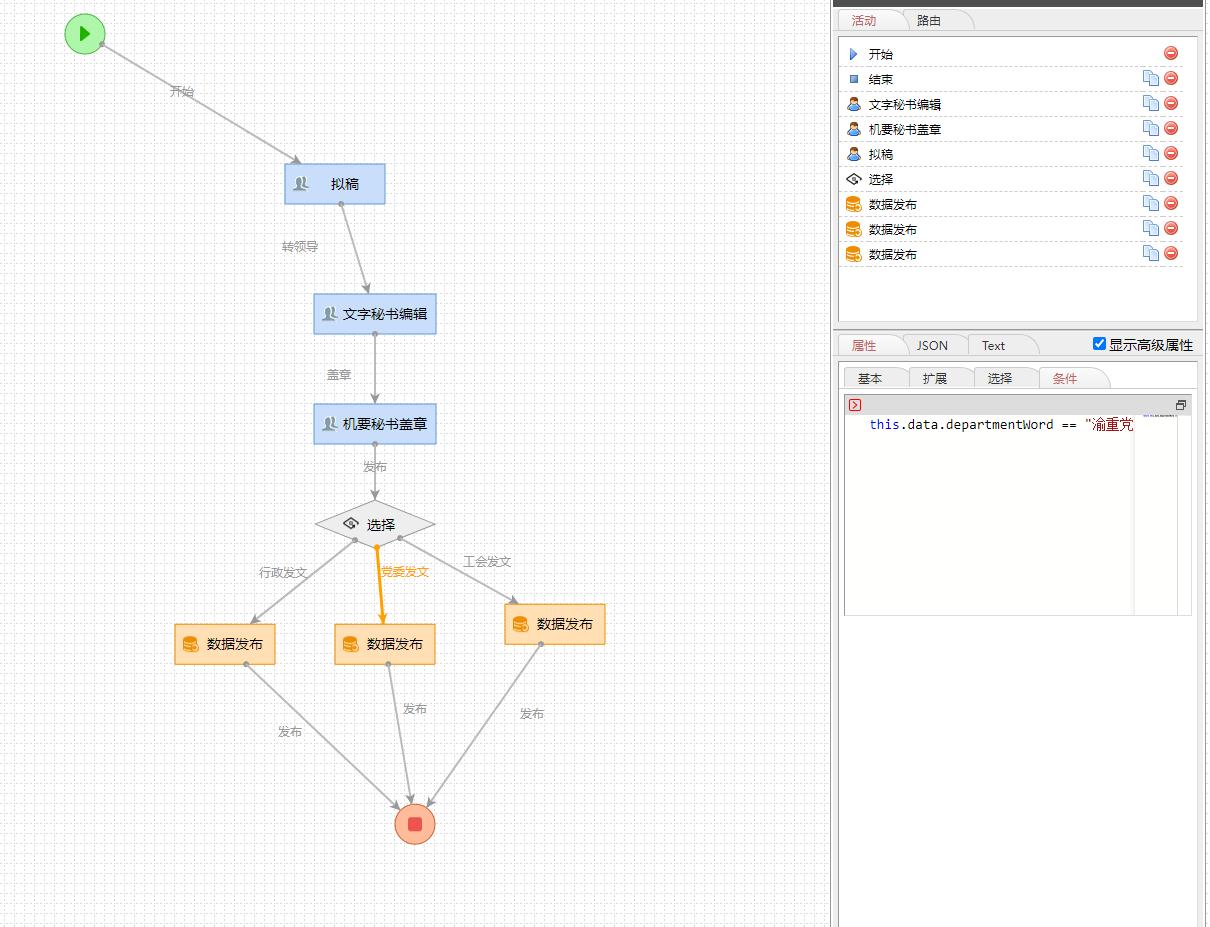Select 数据发布 node under 党委发文 route
The height and width of the screenshot is (927, 1210).
pyautogui.click(x=385, y=644)
